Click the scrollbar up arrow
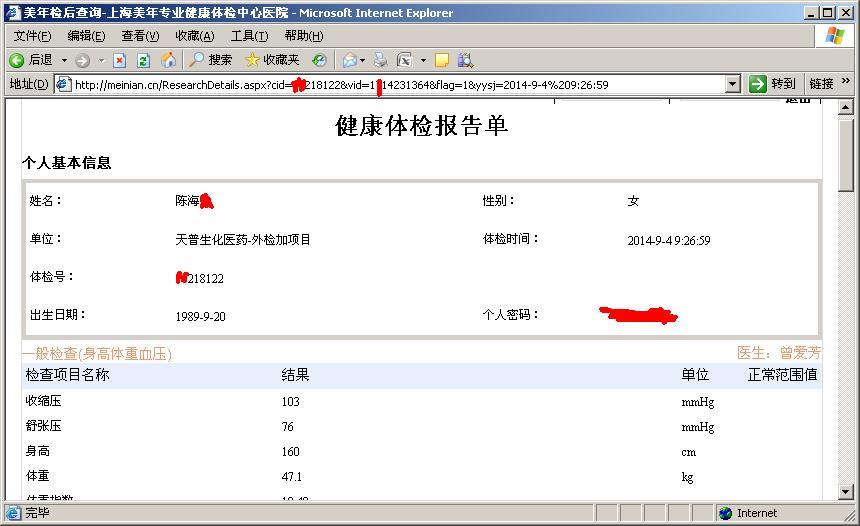The height and width of the screenshot is (526, 860). [846, 108]
